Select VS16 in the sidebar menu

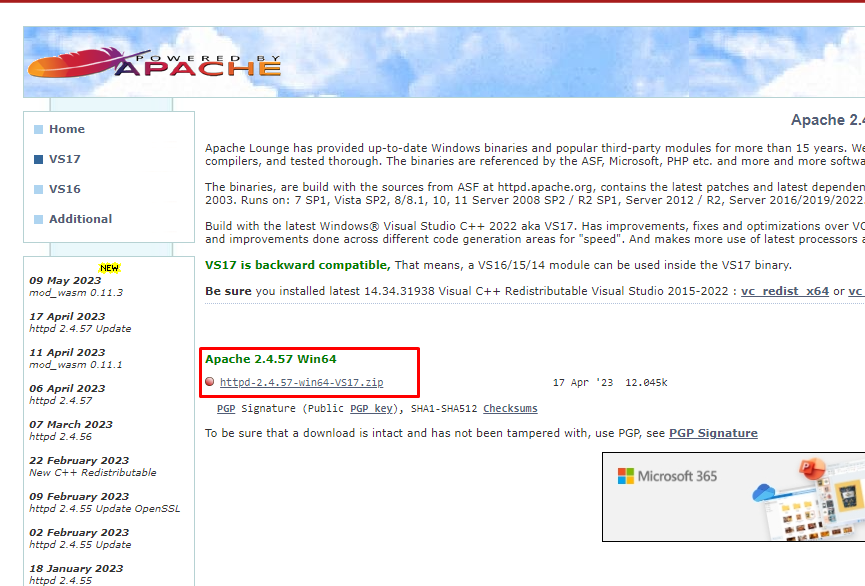click(x=66, y=188)
